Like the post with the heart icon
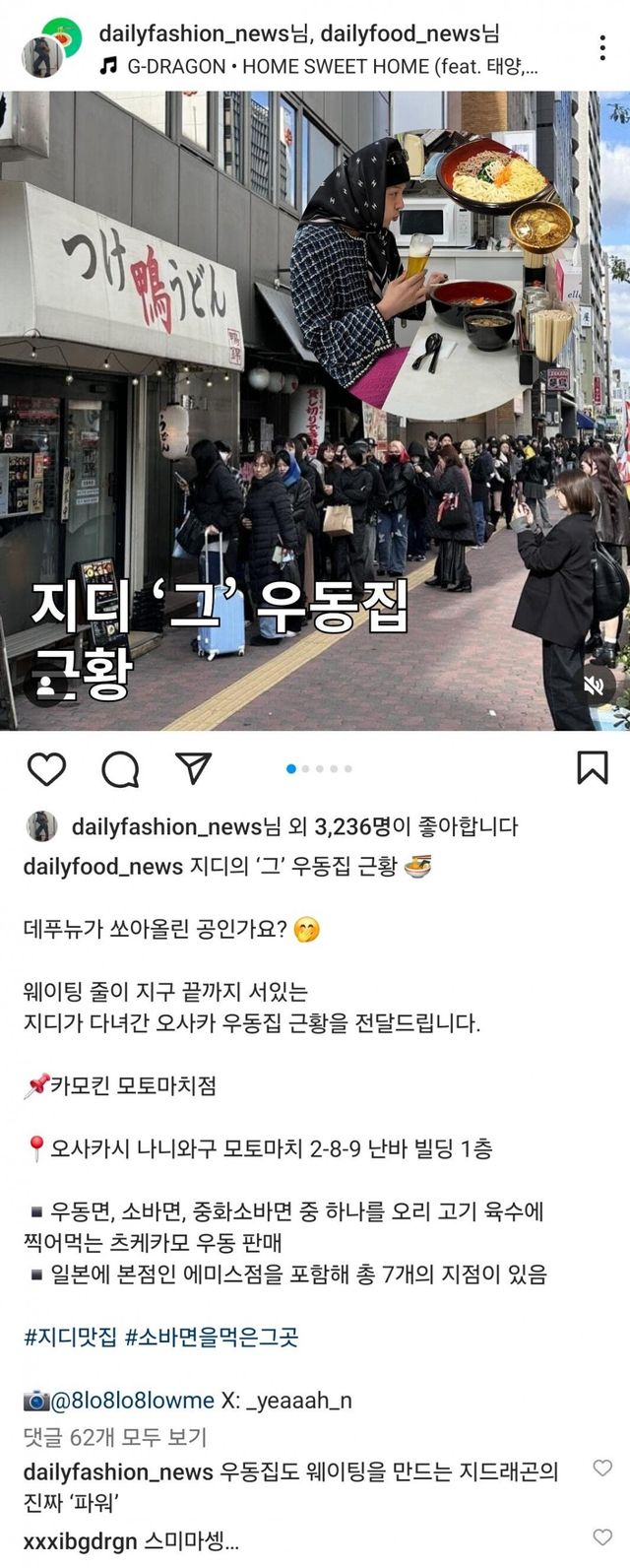 tap(46, 769)
